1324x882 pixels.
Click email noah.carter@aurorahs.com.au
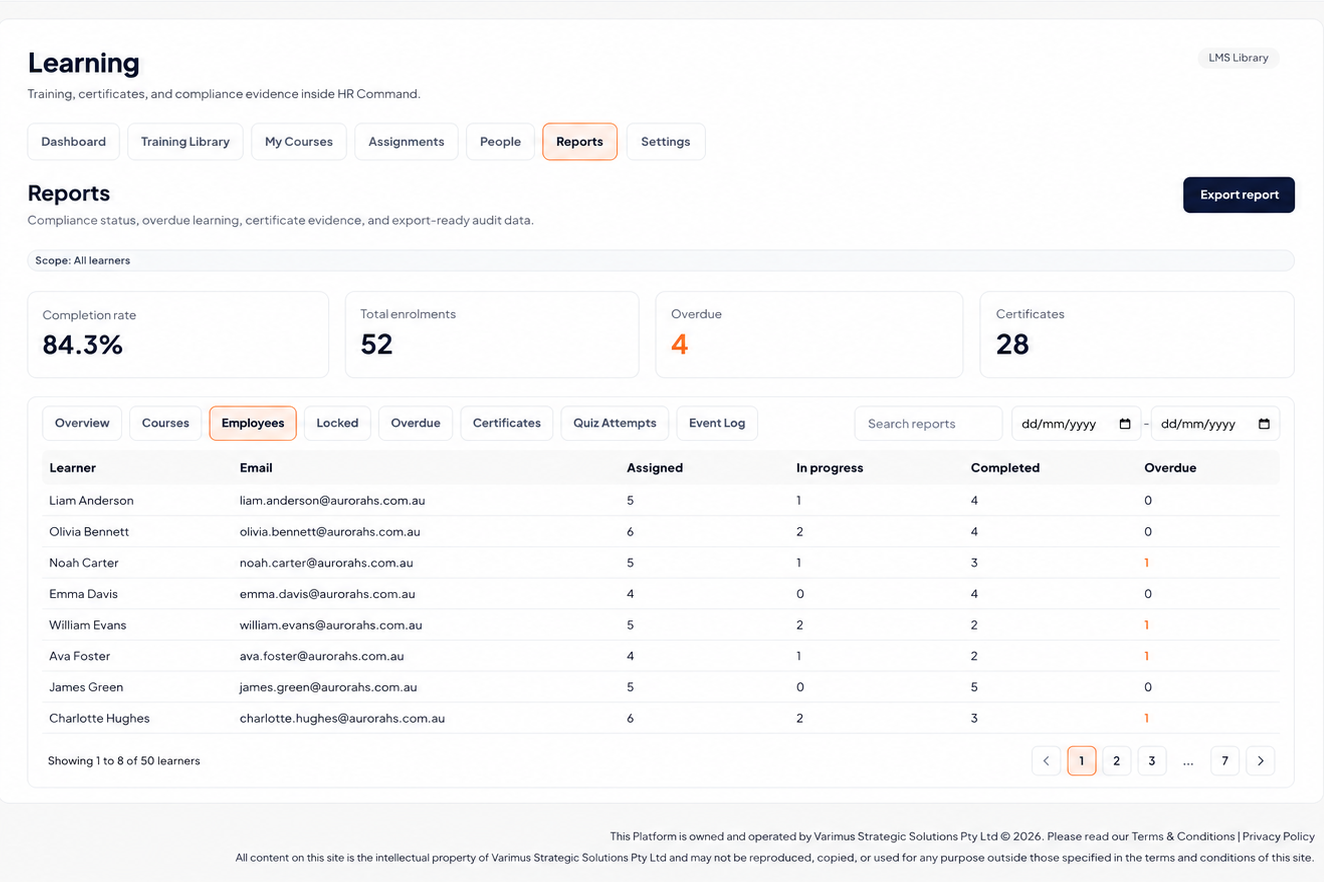coord(326,563)
